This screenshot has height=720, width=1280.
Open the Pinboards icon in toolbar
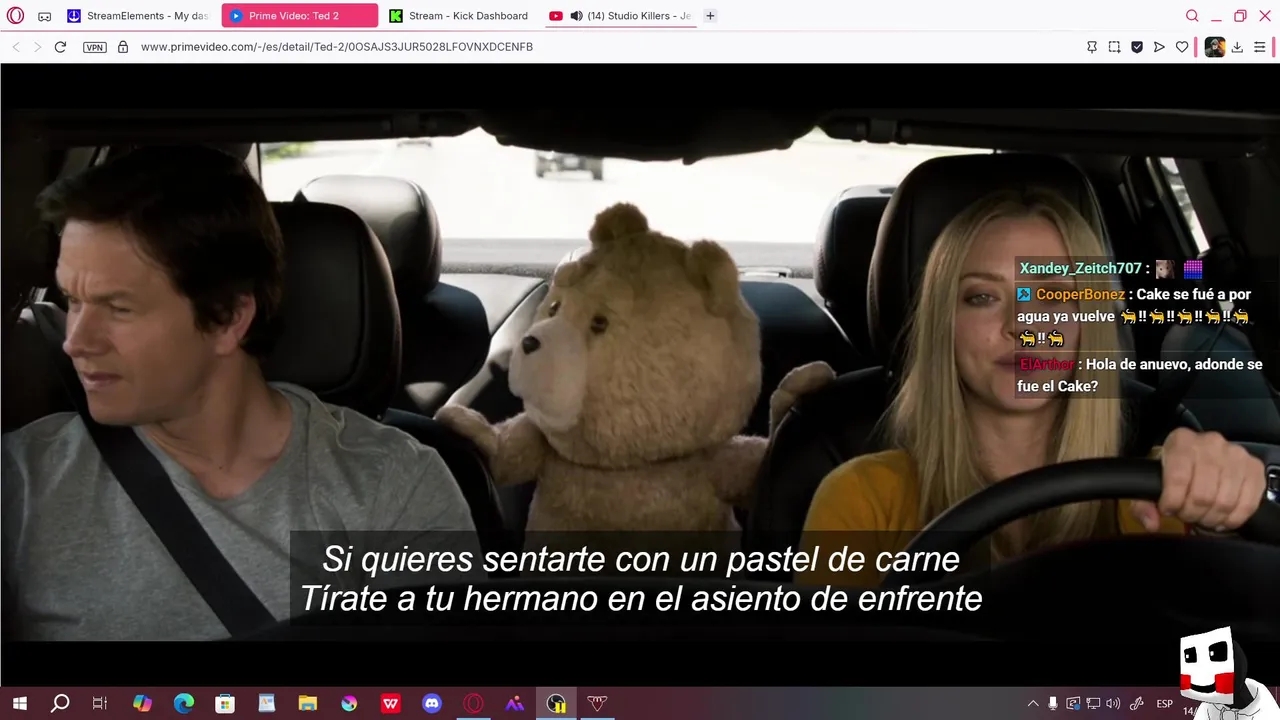(1092, 47)
